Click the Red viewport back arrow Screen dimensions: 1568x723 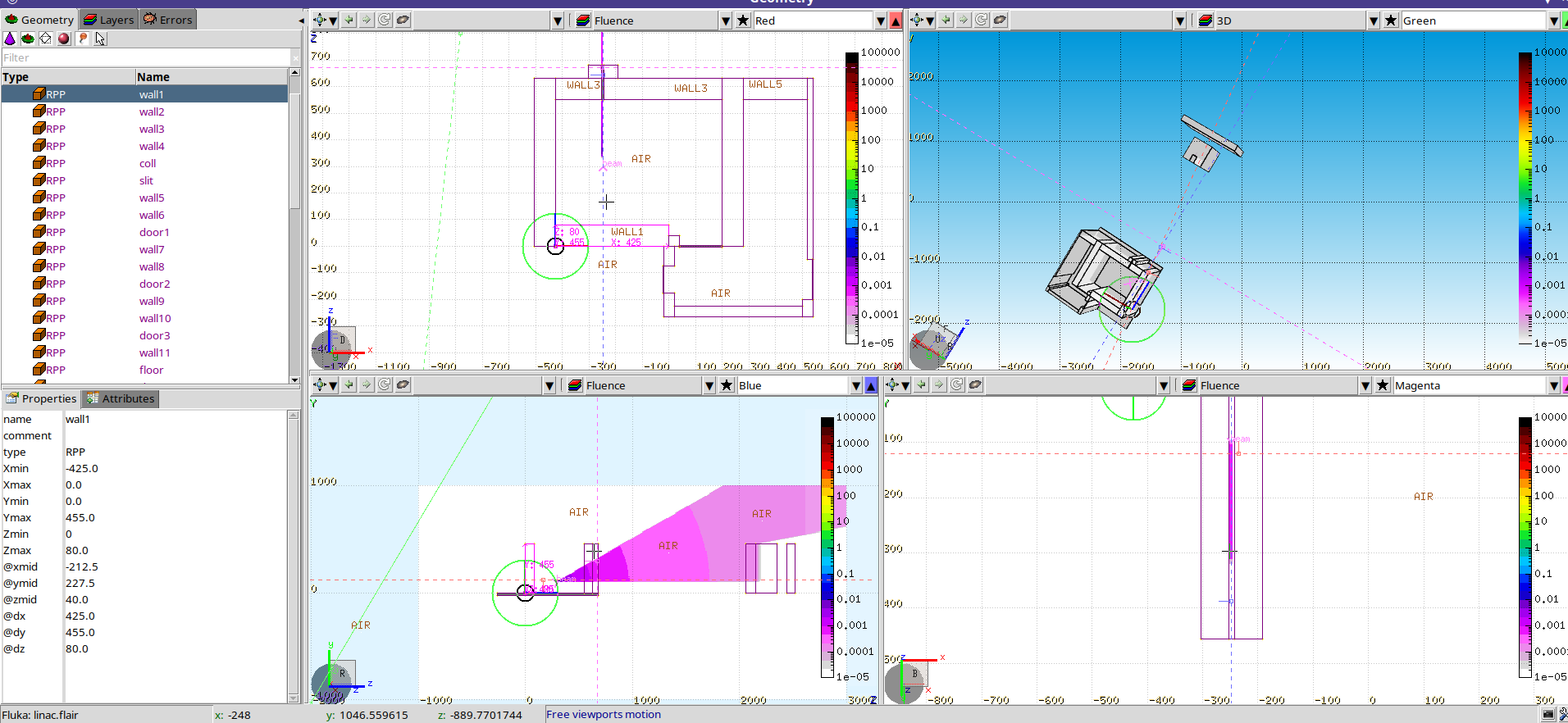349,20
